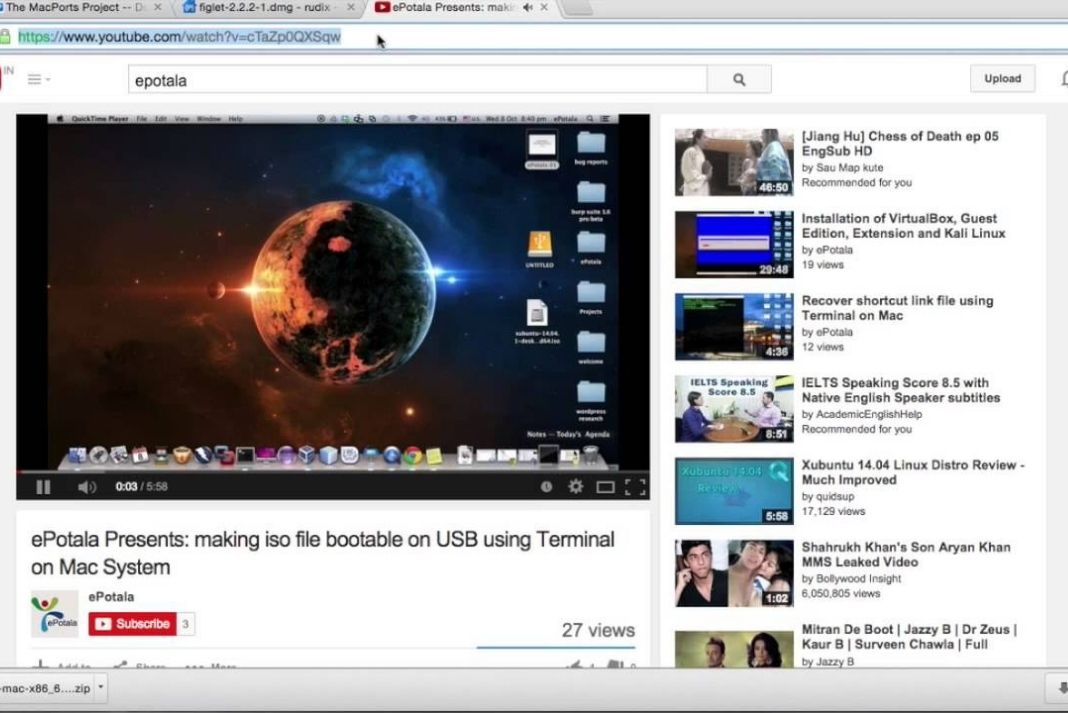Click the tab audio speaker indicator

click(528, 7)
